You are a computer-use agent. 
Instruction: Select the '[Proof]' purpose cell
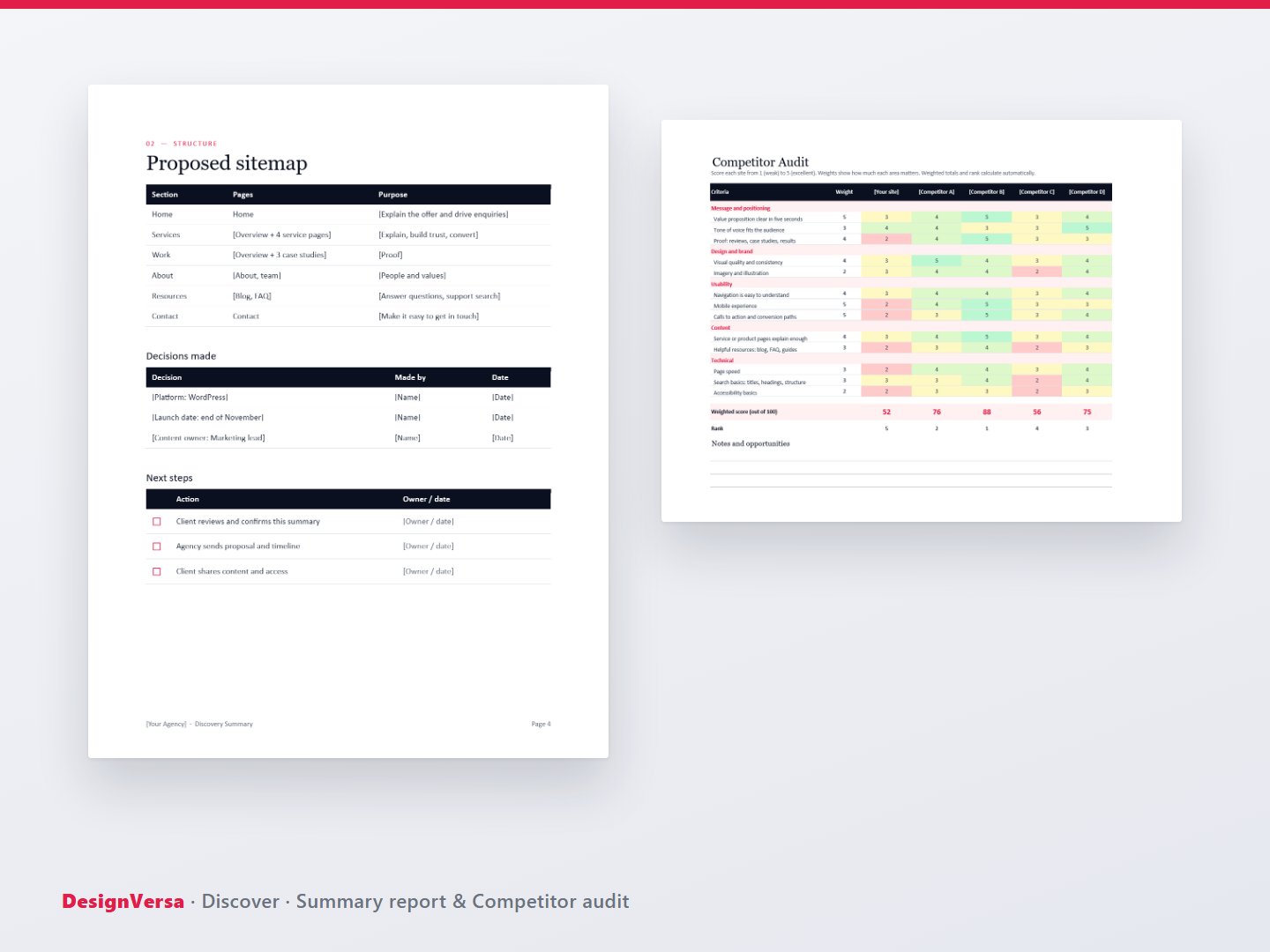point(391,255)
